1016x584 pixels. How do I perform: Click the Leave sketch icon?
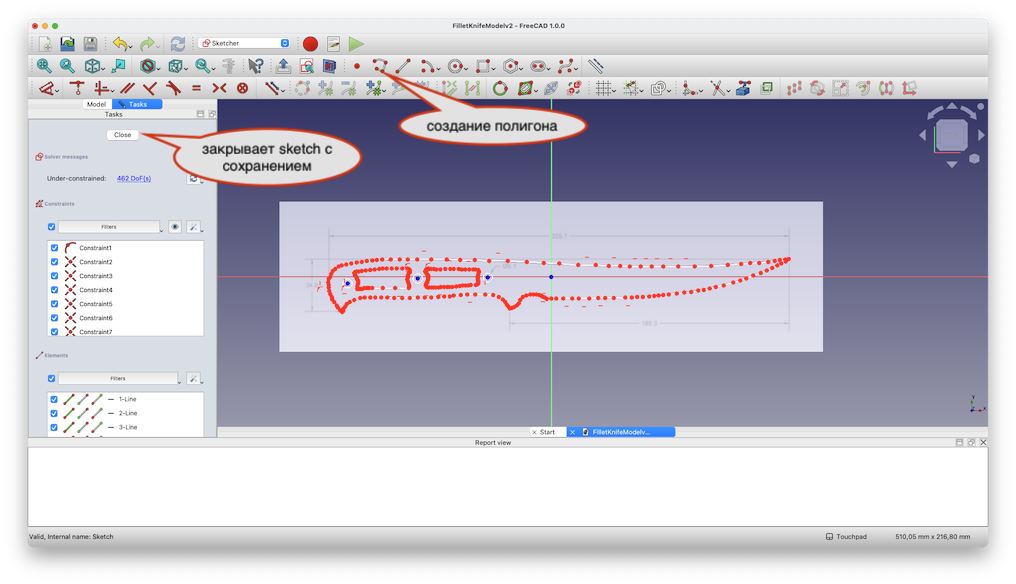point(282,66)
